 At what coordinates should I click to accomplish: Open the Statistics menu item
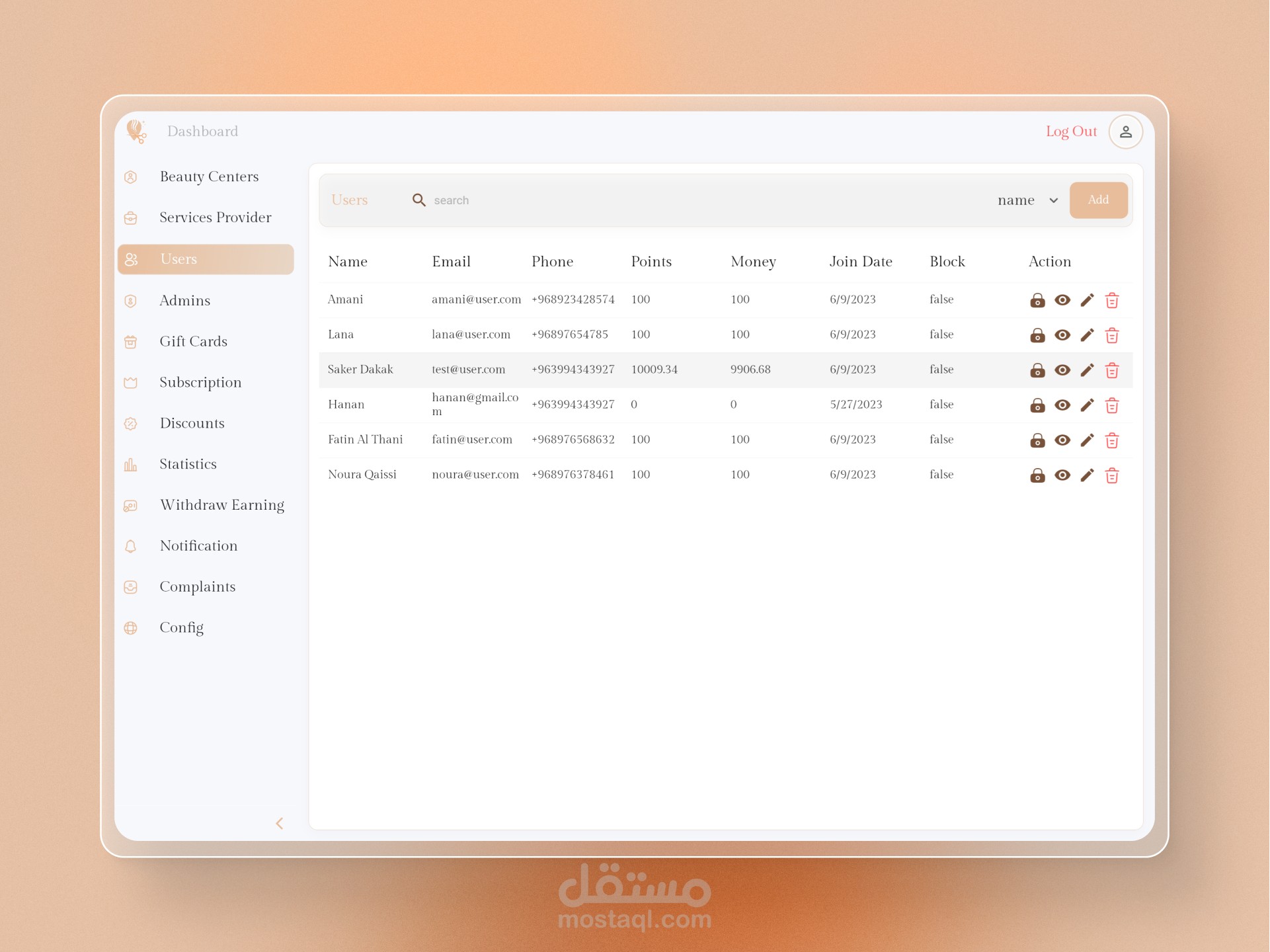click(x=188, y=464)
